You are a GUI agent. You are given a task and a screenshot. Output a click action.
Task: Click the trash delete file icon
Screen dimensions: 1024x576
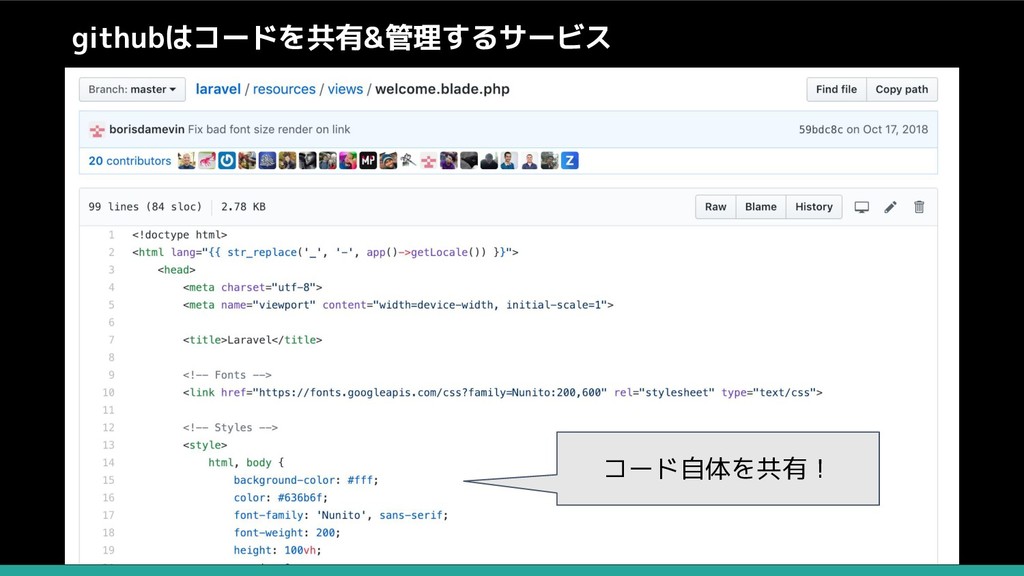coord(919,207)
